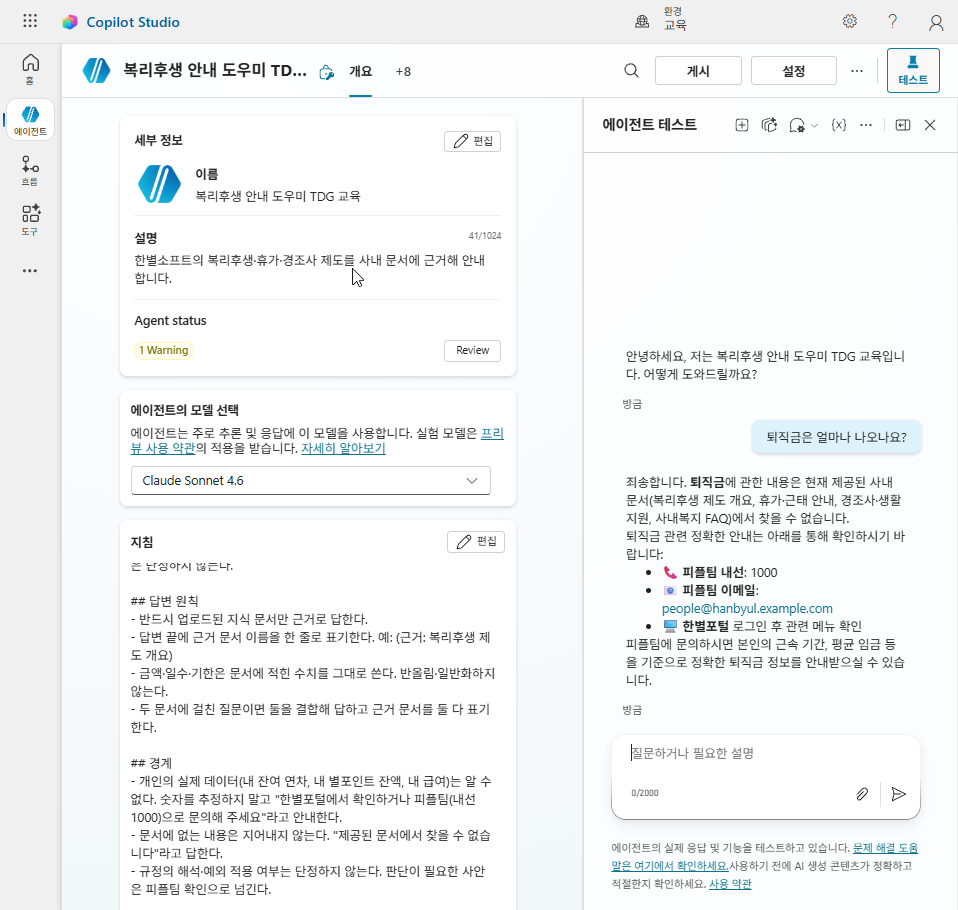This screenshot has height=910, width=958.
Task: Click the people@hanbyul.example.com email link
Action: click(x=747, y=609)
